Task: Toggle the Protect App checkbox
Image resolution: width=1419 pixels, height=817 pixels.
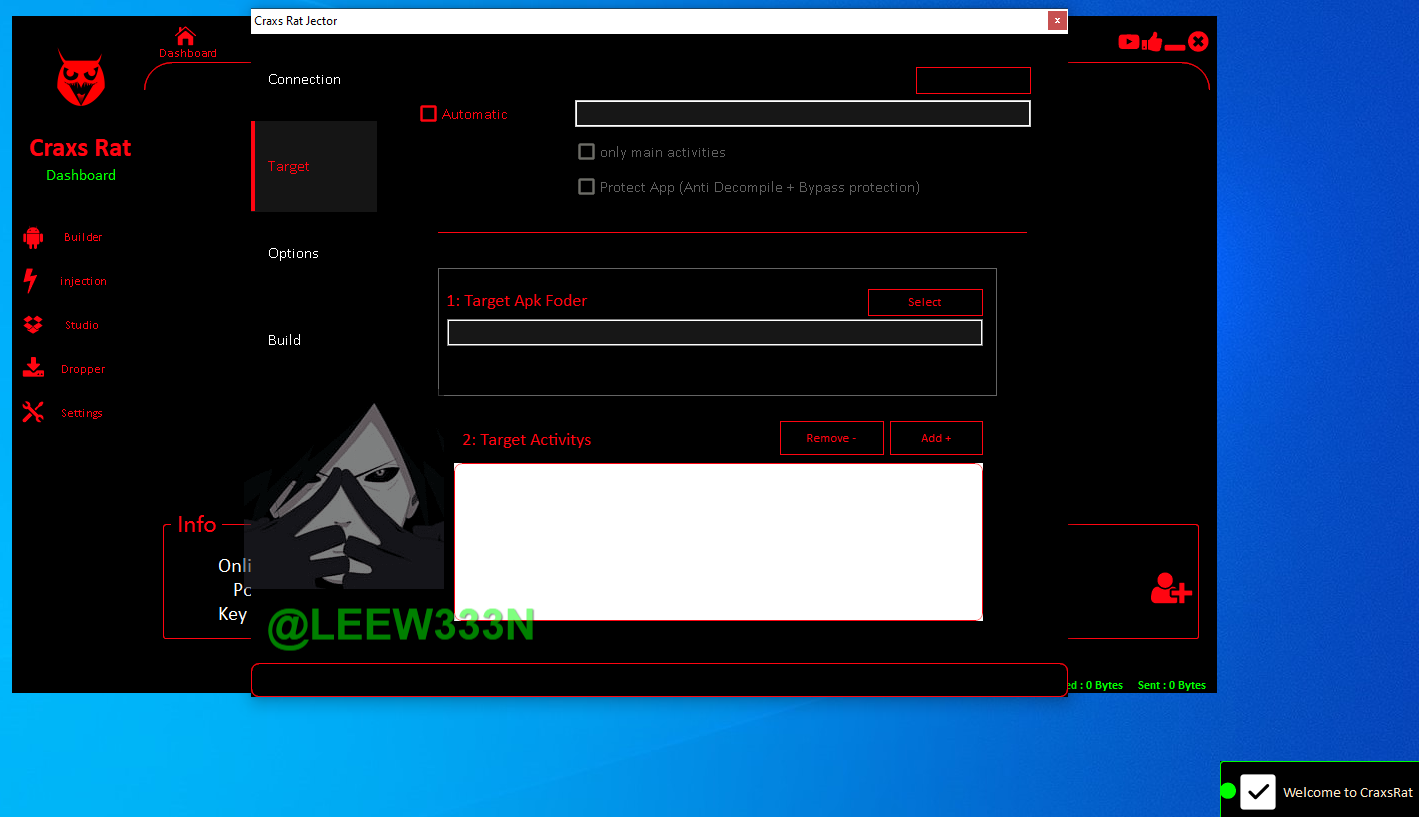Action: [x=587, y=187]
